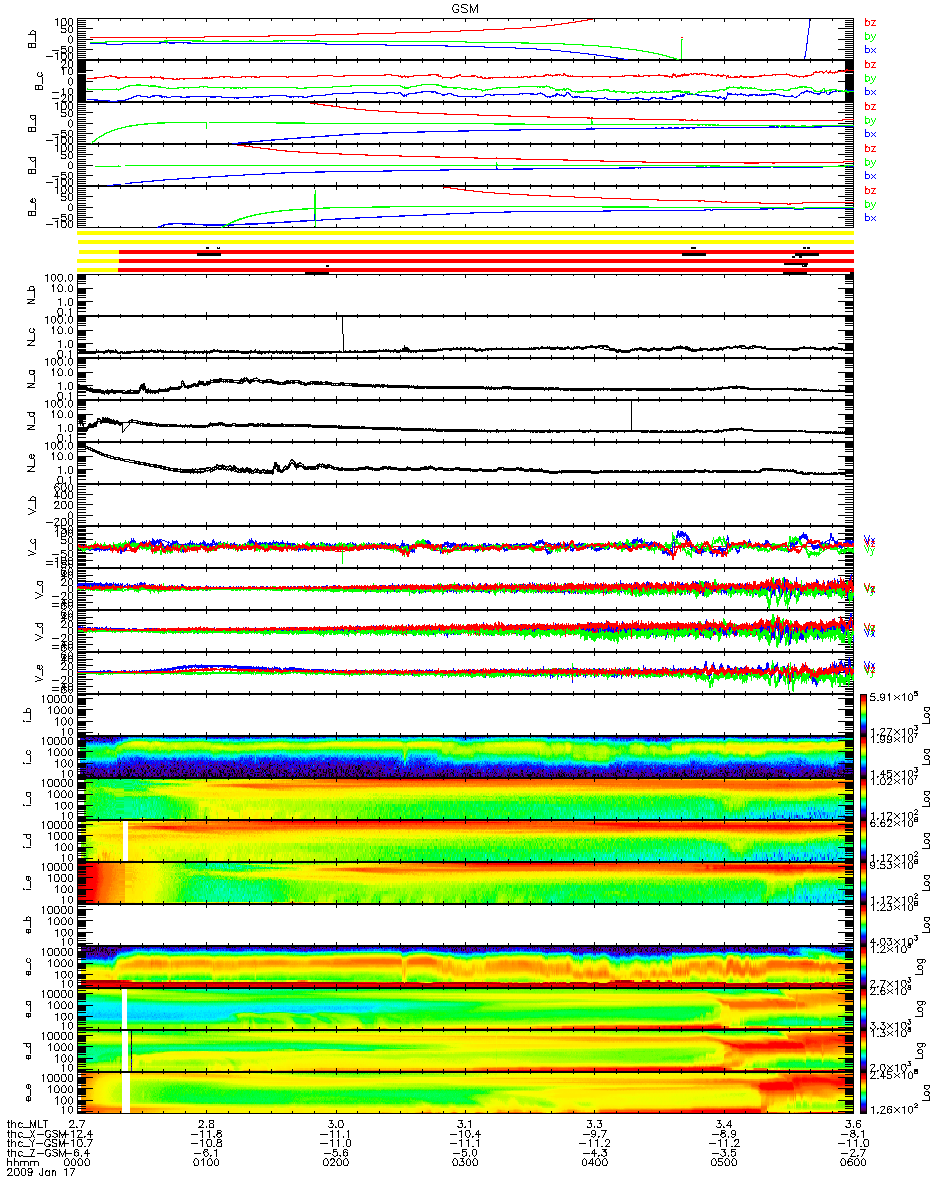Click the MLT value 3.3
This screenshot has height=1200, width=930.
(595, 1123)
